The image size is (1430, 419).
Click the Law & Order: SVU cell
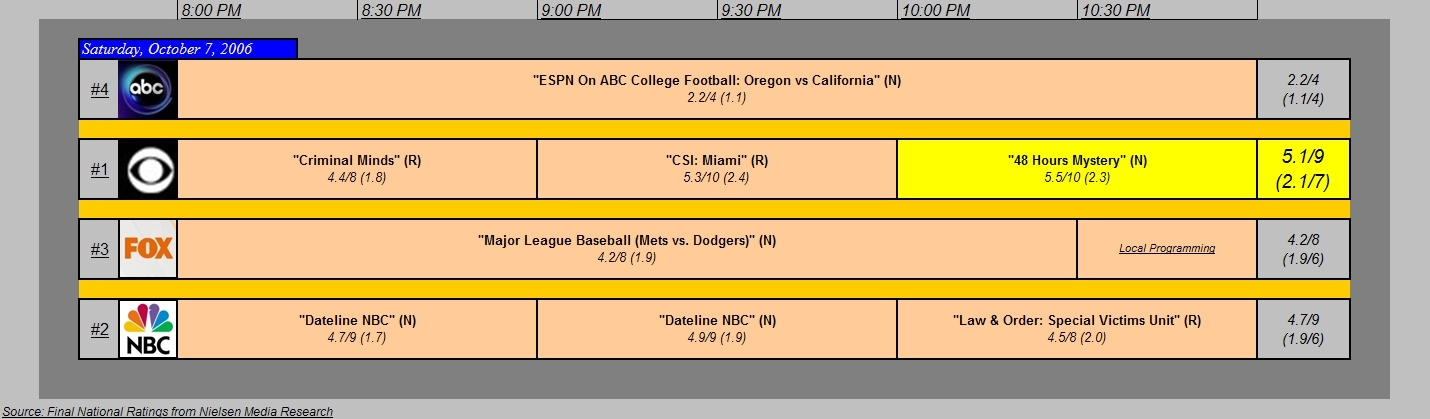(x=1076, y=329)
